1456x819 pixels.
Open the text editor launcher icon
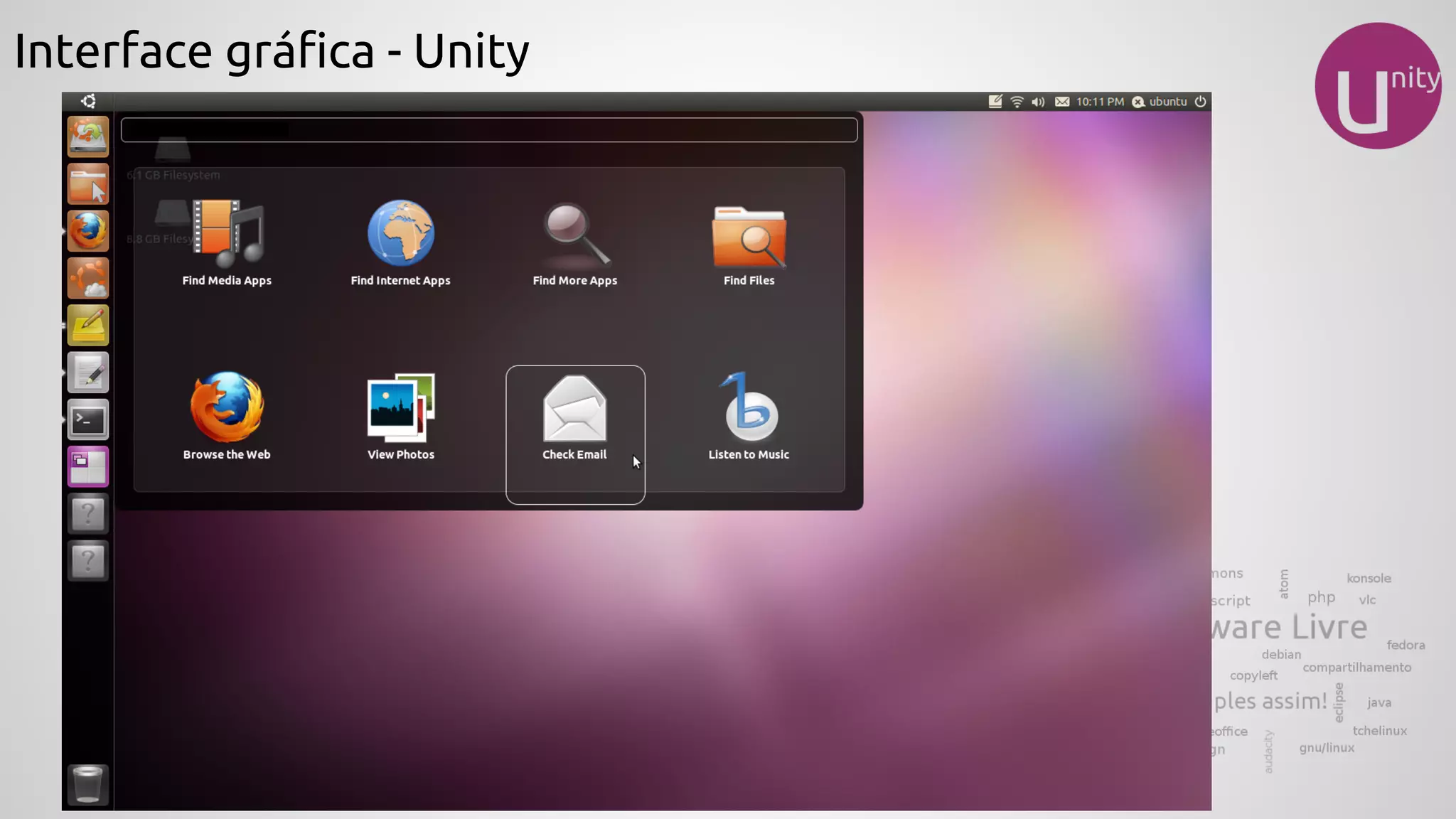pyautogui.click(x=88, y=373)
